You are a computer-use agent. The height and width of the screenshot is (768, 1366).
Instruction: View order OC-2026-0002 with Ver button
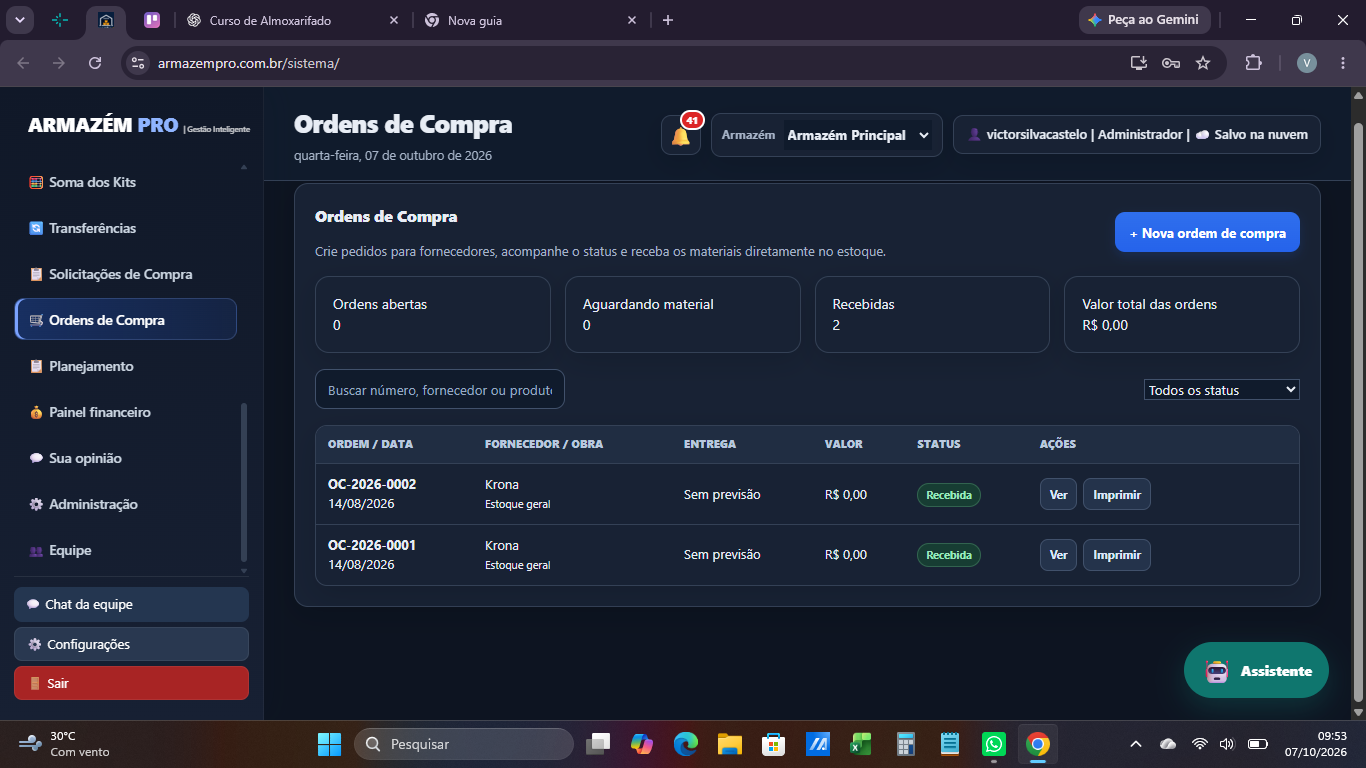point(1058,494)
